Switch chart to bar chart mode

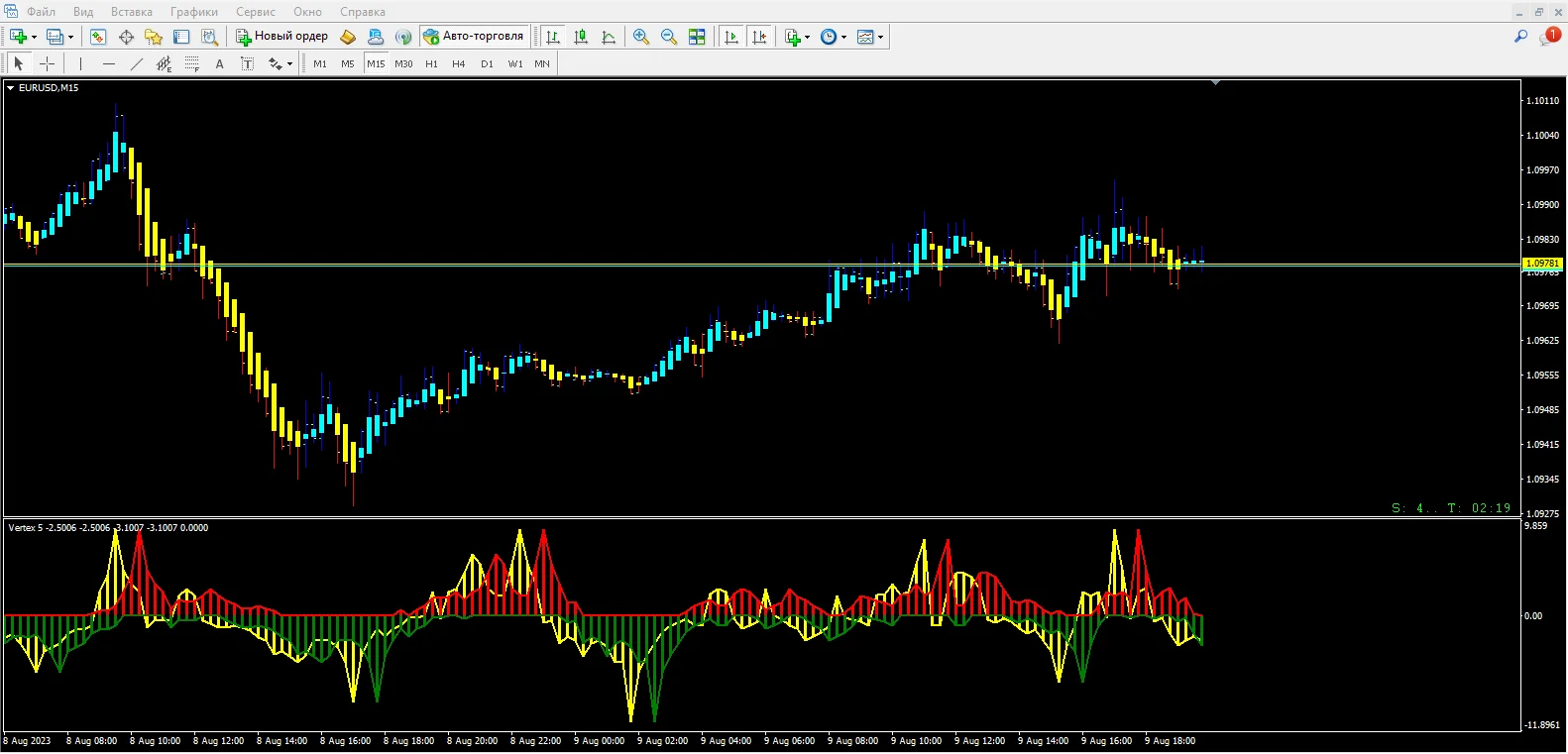pyautogui.click(x=553, y=37)
